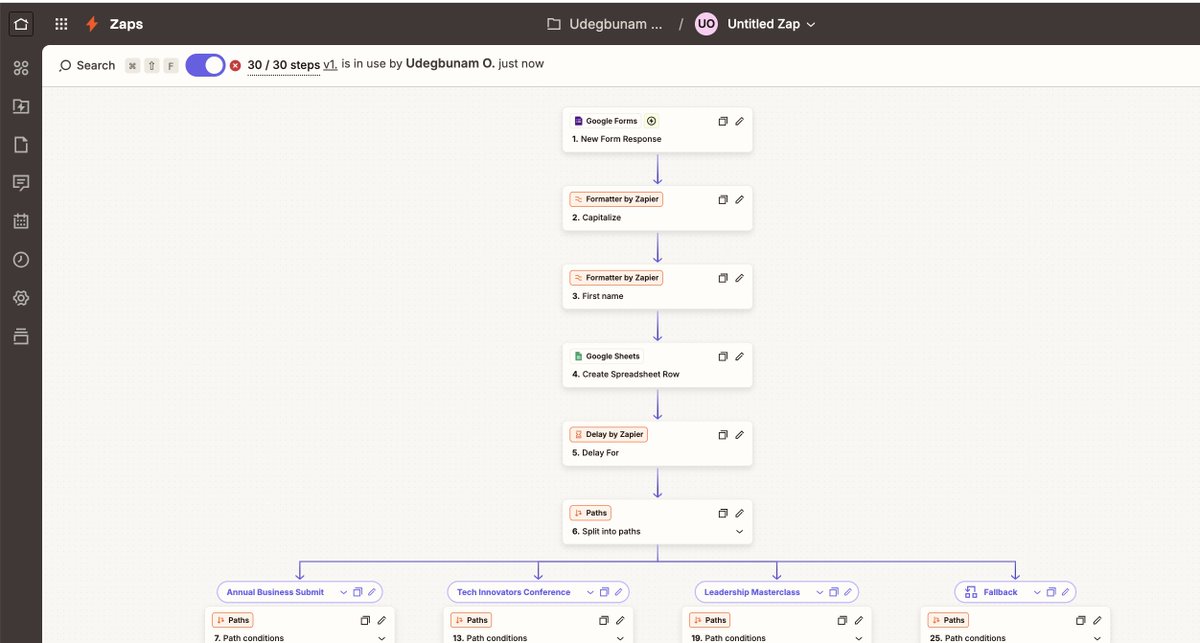Open the lightning folder icon in sidebar
Screen dimensions: 1200x643
[21, 106]
